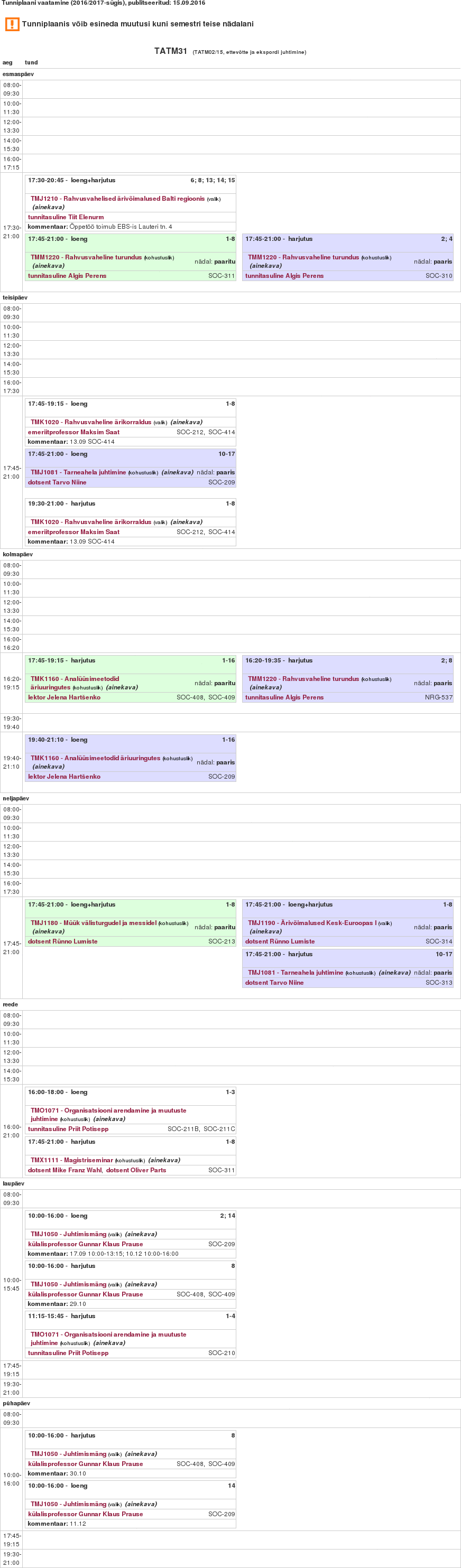Open ainekava link under TMJ1180 course
This screenshot has height=1568, width=461.
coord(48,932)
